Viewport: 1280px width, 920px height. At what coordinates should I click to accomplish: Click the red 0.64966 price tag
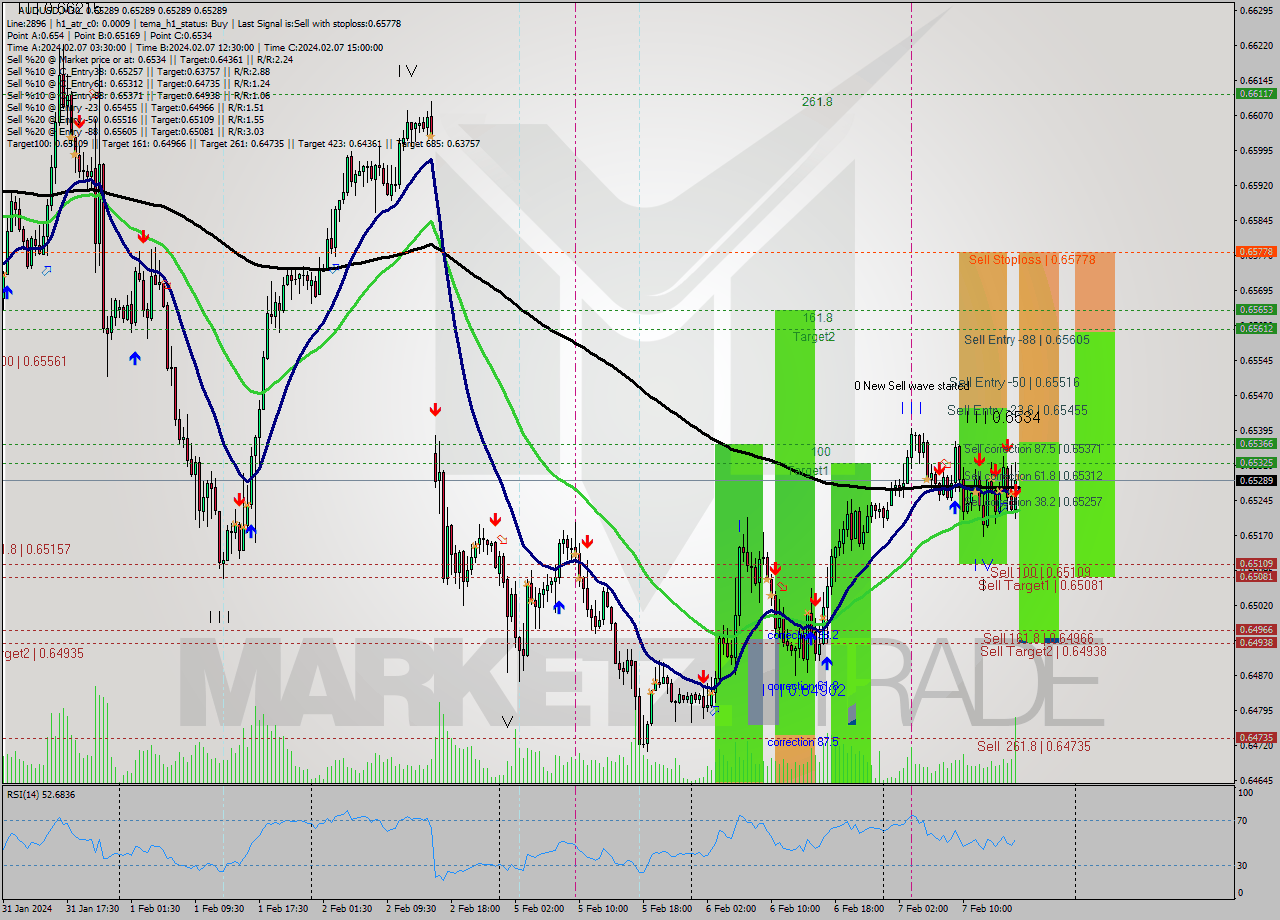coord(1256,630)
